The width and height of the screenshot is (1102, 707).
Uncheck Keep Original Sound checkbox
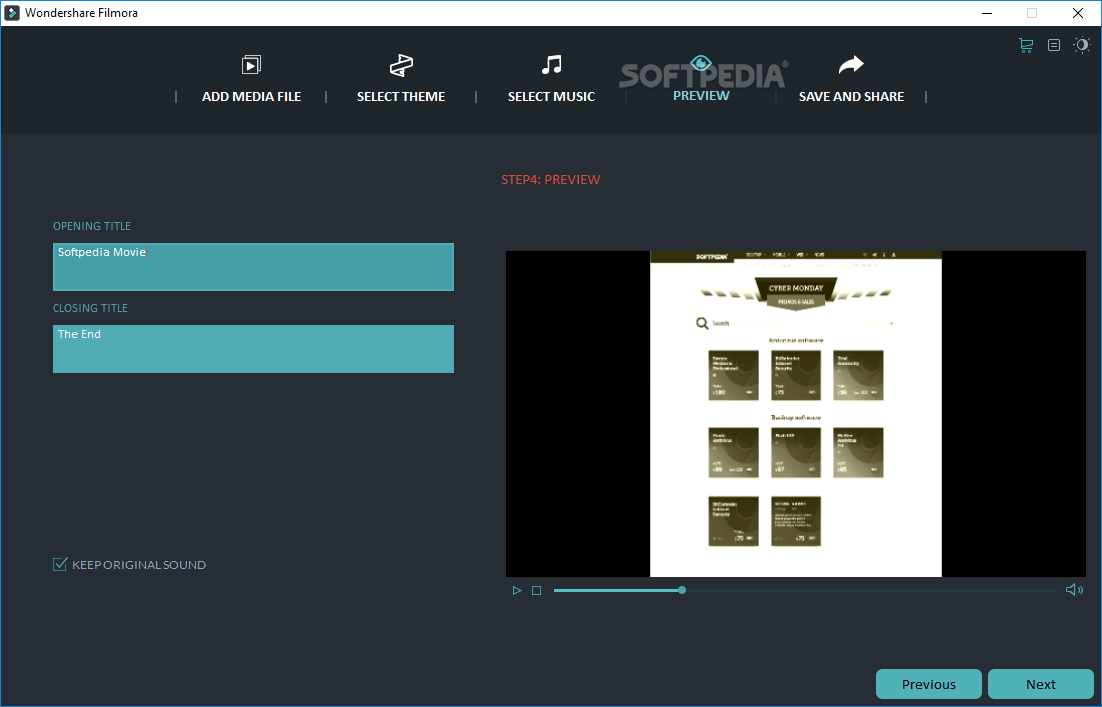(60, 564)
